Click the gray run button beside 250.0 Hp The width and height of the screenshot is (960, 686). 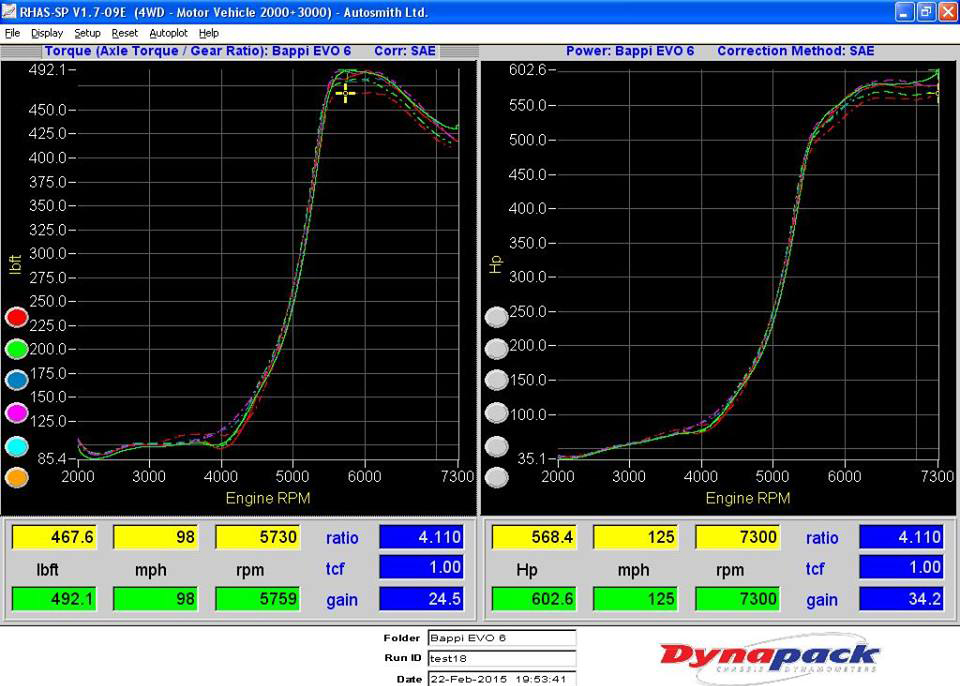click(x=497, y=317)
